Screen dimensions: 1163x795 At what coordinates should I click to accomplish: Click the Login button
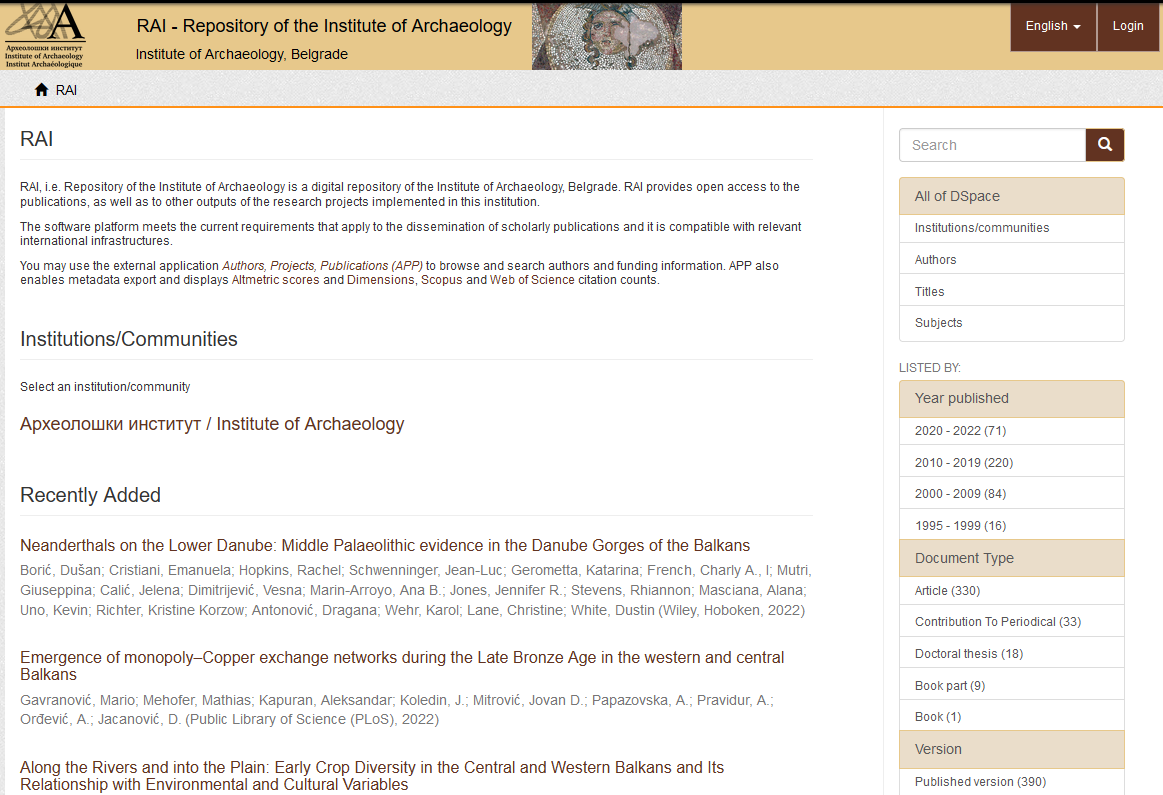coord(1127,26)
